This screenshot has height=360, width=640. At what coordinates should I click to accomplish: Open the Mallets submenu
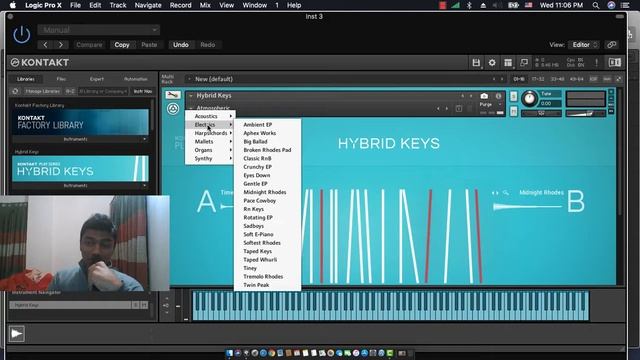[210, 142]
